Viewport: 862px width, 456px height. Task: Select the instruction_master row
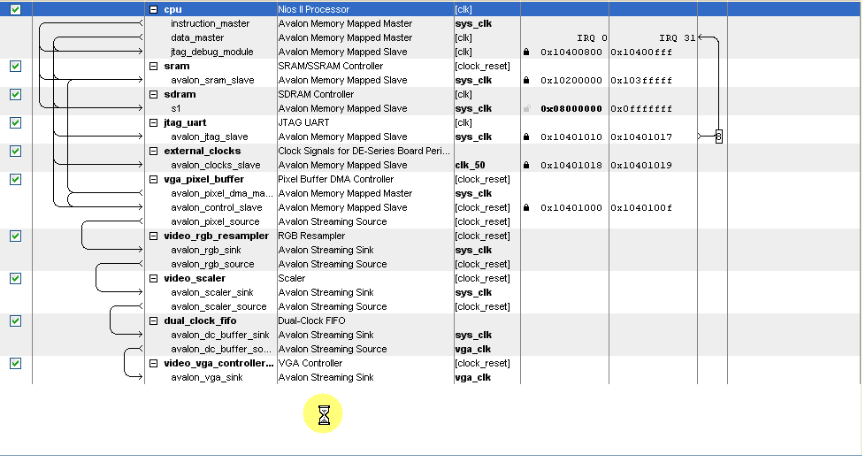click(209, 24)
